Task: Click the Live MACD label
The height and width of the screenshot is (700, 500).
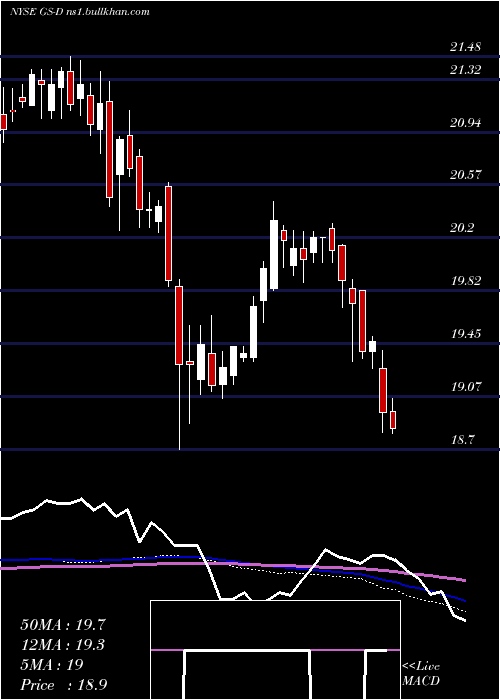Action: coord(421,674)
